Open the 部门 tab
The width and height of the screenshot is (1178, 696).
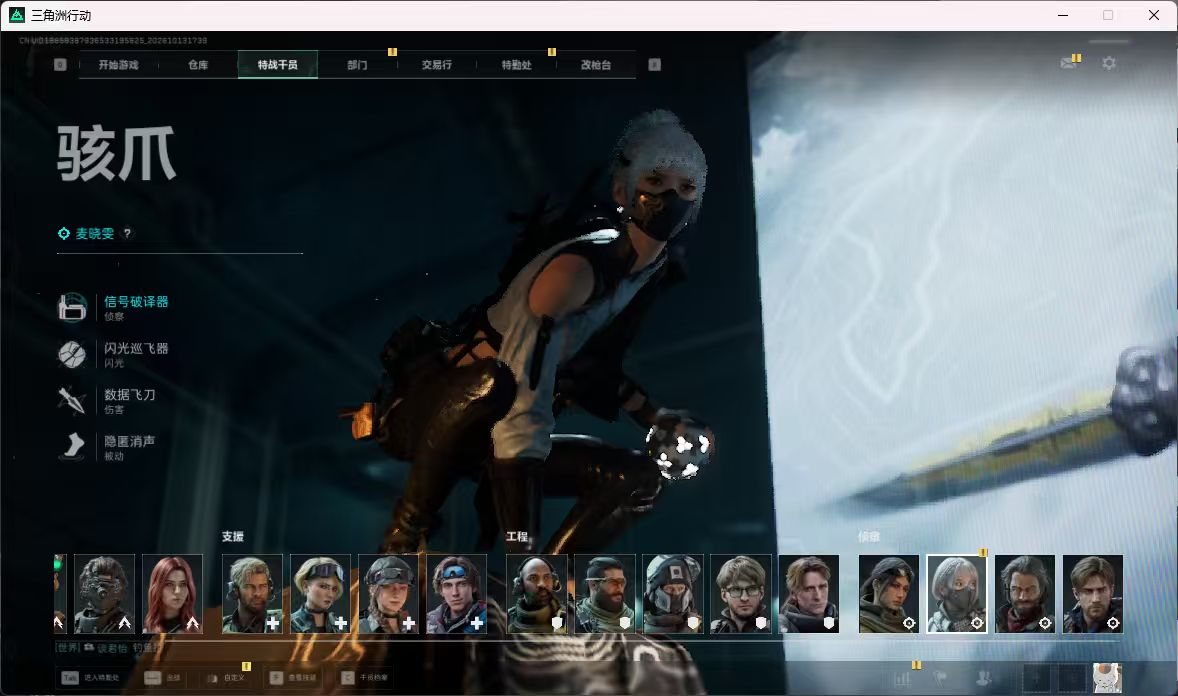[x=358, y=65]
